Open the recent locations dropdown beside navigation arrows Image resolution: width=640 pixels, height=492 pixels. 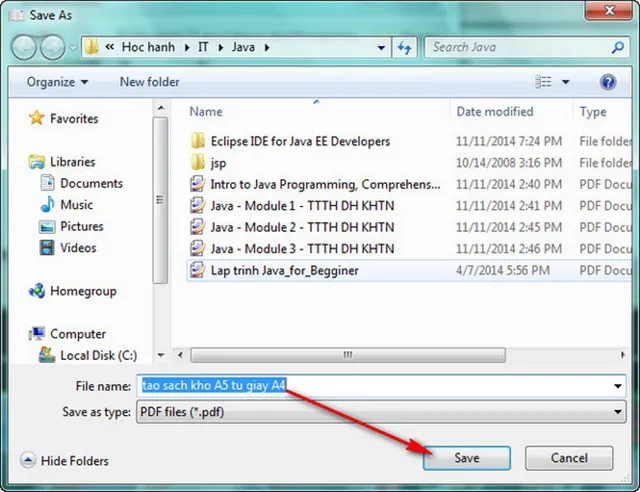(73, 48)
